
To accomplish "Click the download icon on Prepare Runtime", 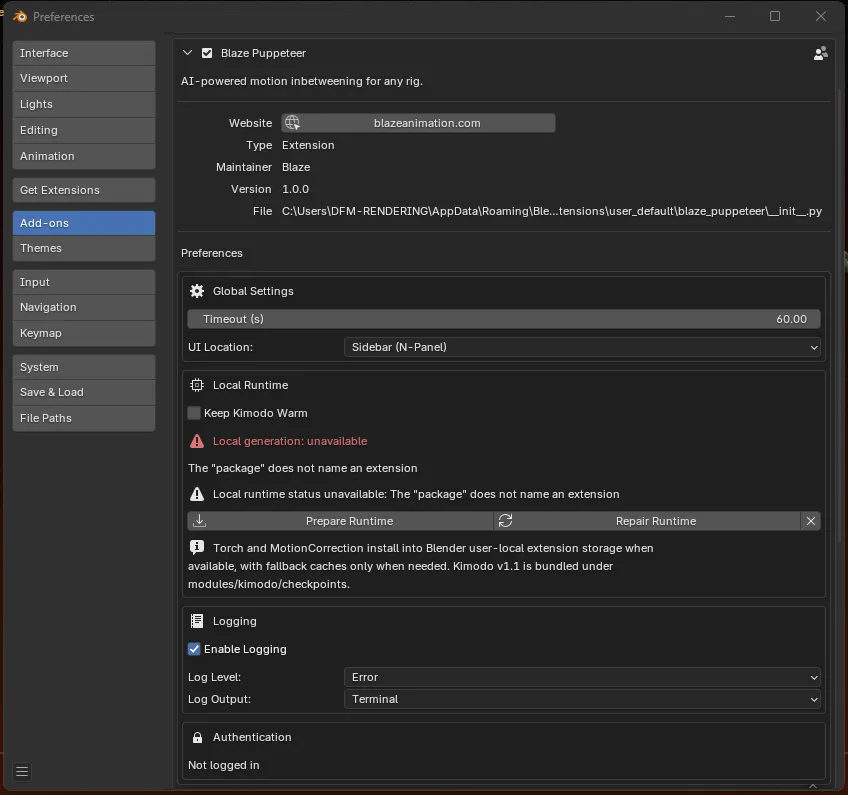I will coord(200,521).
